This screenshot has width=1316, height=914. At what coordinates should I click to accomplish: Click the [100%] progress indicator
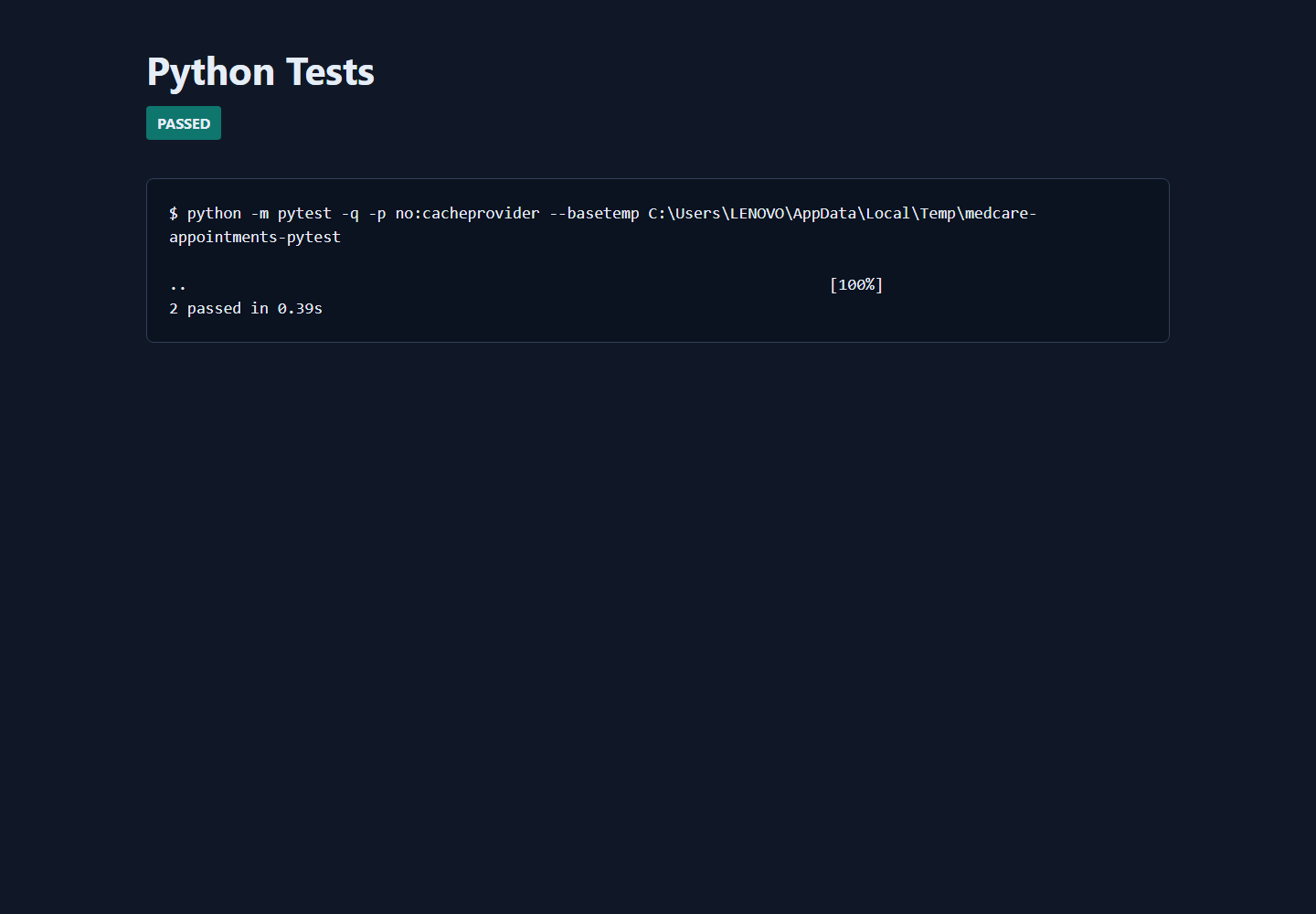click(x=856, y=285)
